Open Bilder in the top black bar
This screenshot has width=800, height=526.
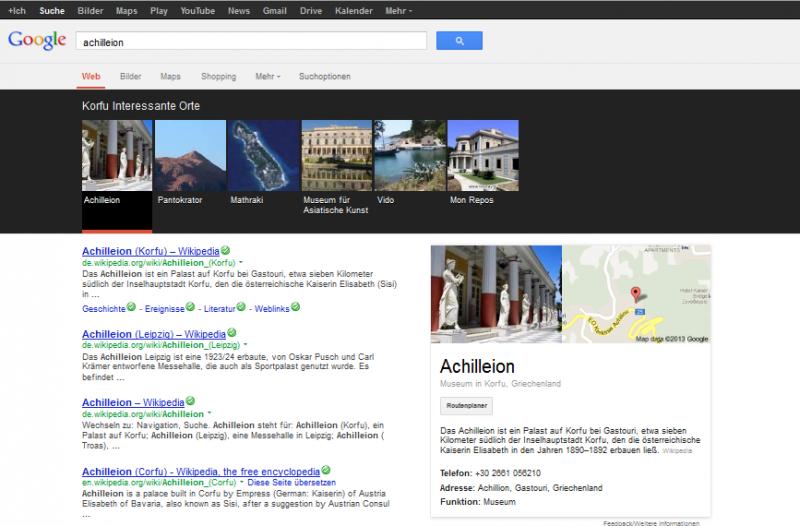pos(90,11)
